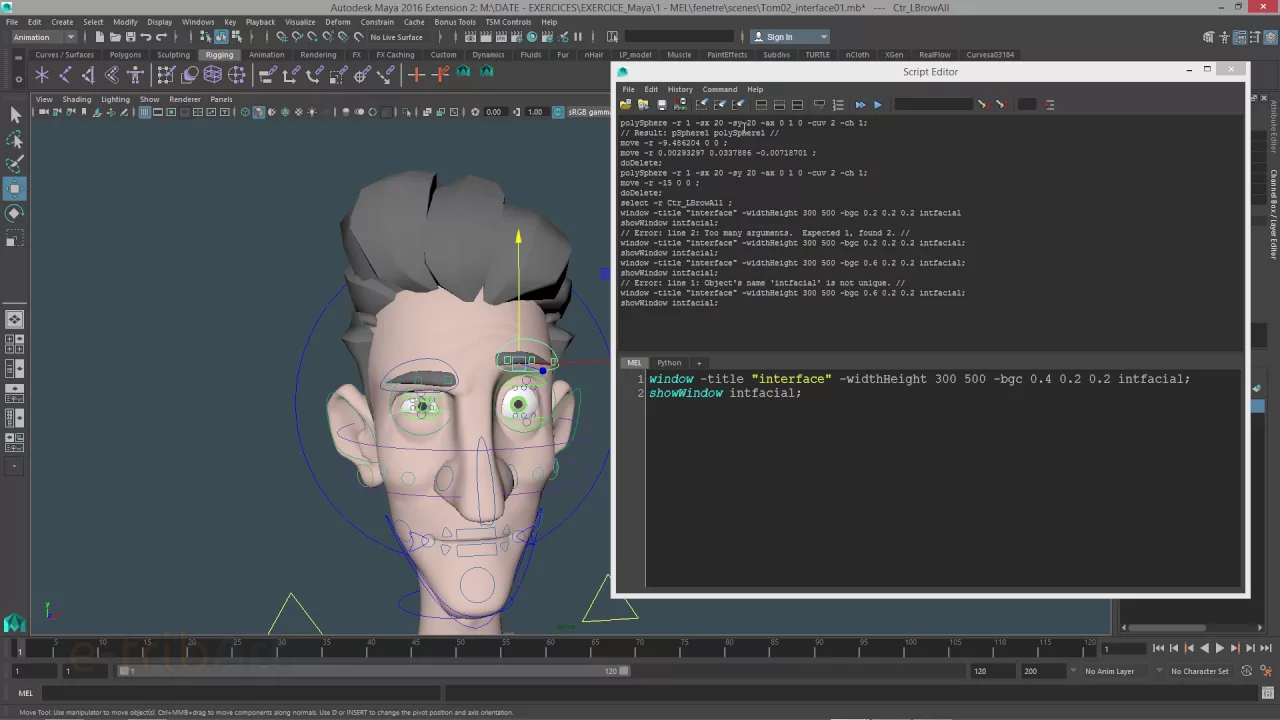Click Source Script icon in Script Editor
This screenshot has height=720, width=1280.
tap(643, 104)
